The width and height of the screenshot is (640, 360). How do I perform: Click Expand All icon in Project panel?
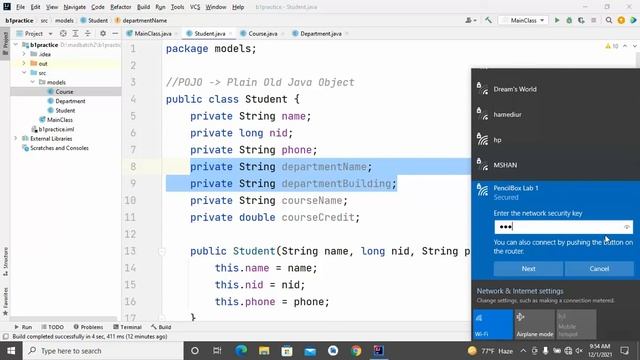[76, 33]
